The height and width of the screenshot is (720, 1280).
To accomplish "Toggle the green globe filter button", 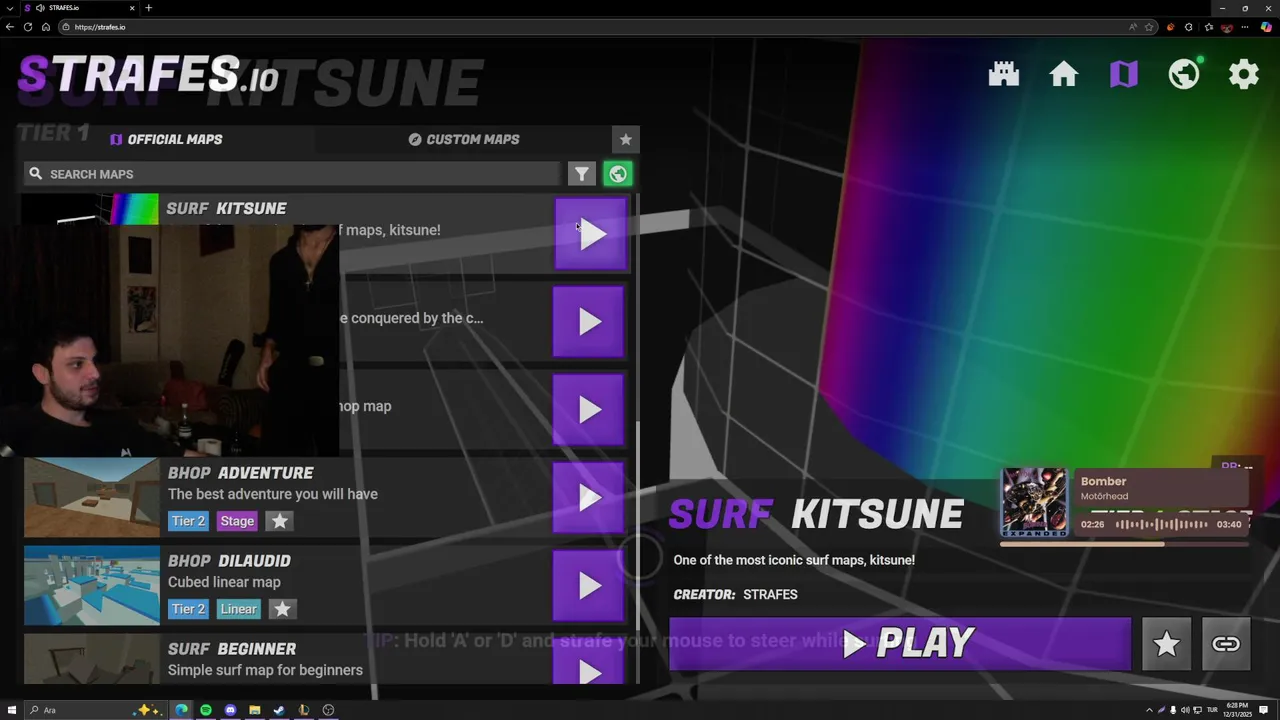I will click(618, 174).
